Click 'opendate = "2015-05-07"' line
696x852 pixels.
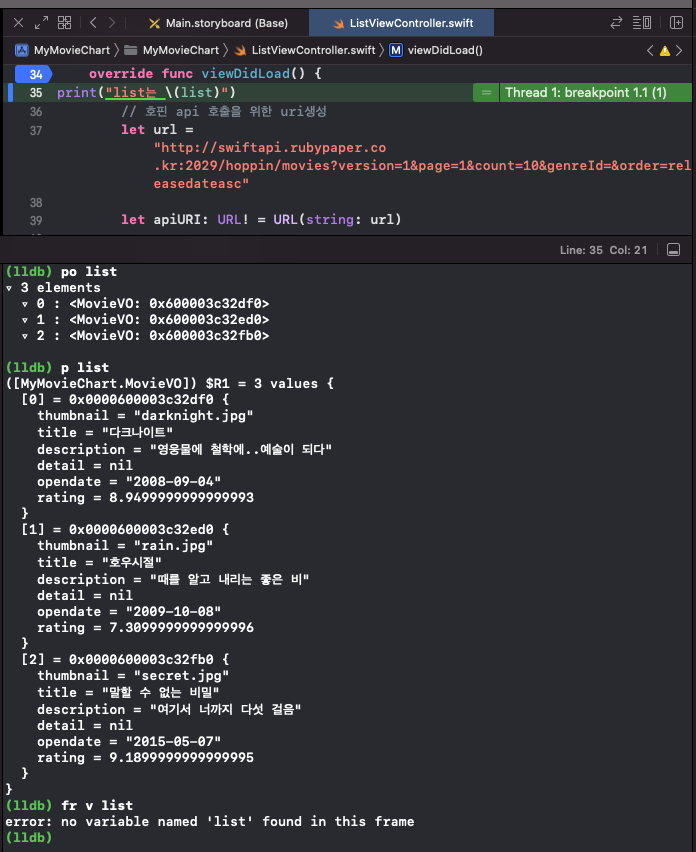click(x=129, y=742)
